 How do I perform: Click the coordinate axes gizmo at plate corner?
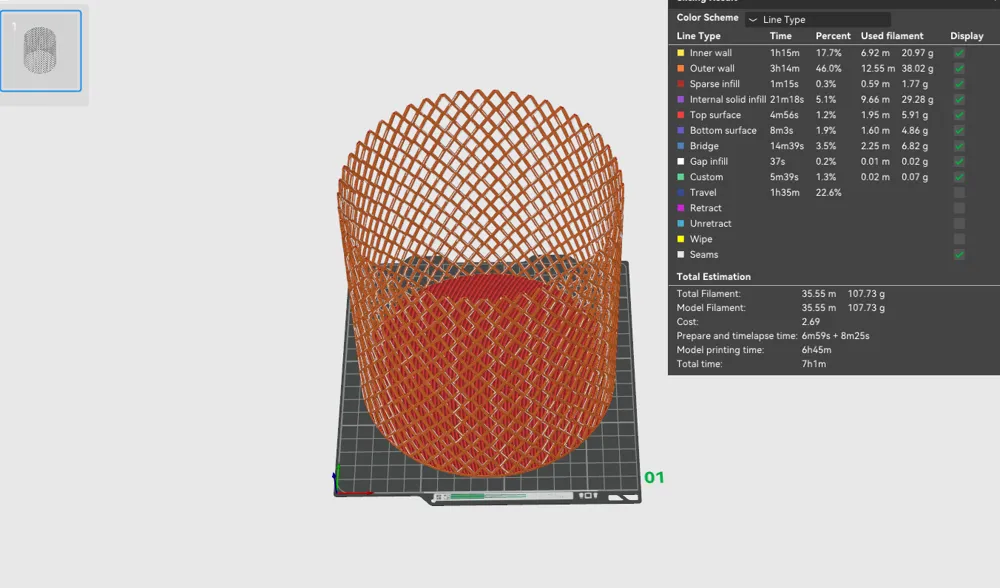click(339, 481)
